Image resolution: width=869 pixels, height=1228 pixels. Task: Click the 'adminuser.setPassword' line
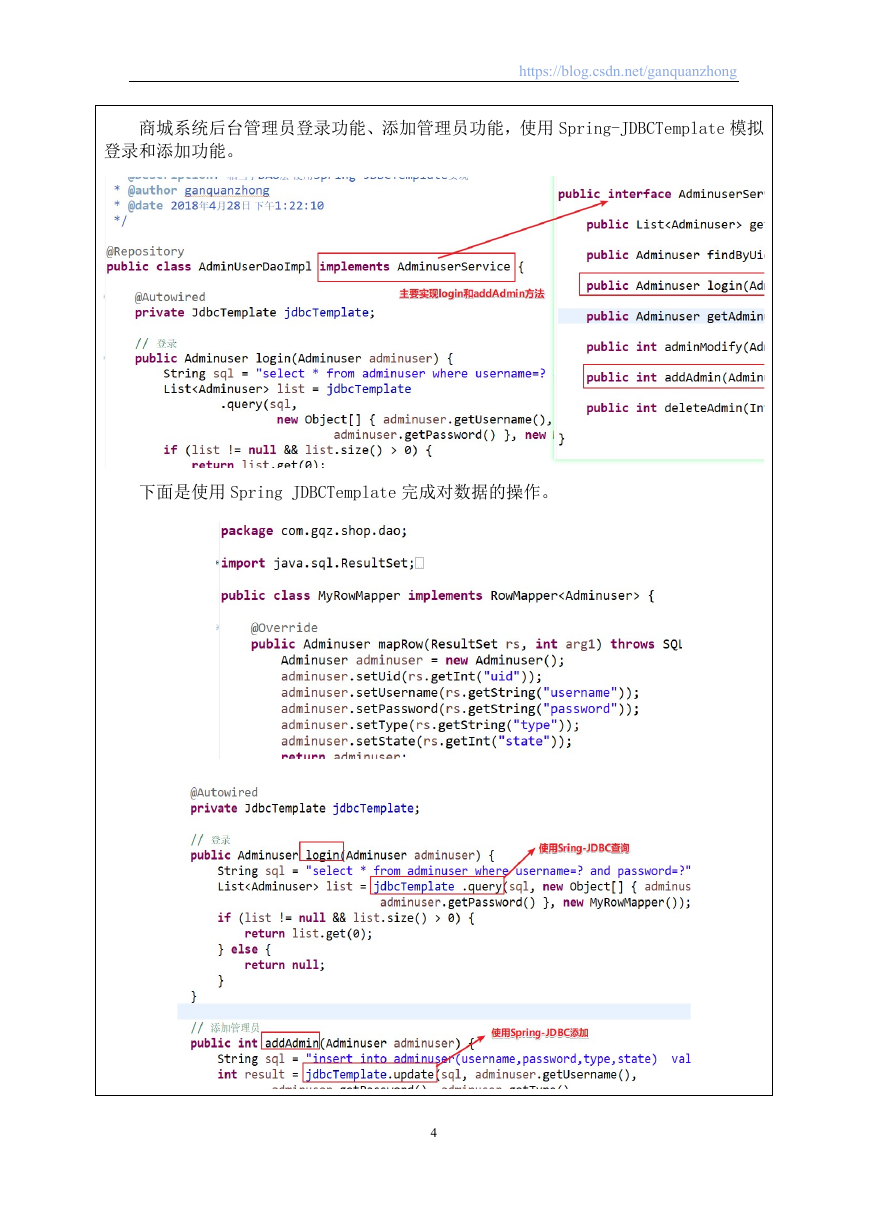(x=460, y=709)
